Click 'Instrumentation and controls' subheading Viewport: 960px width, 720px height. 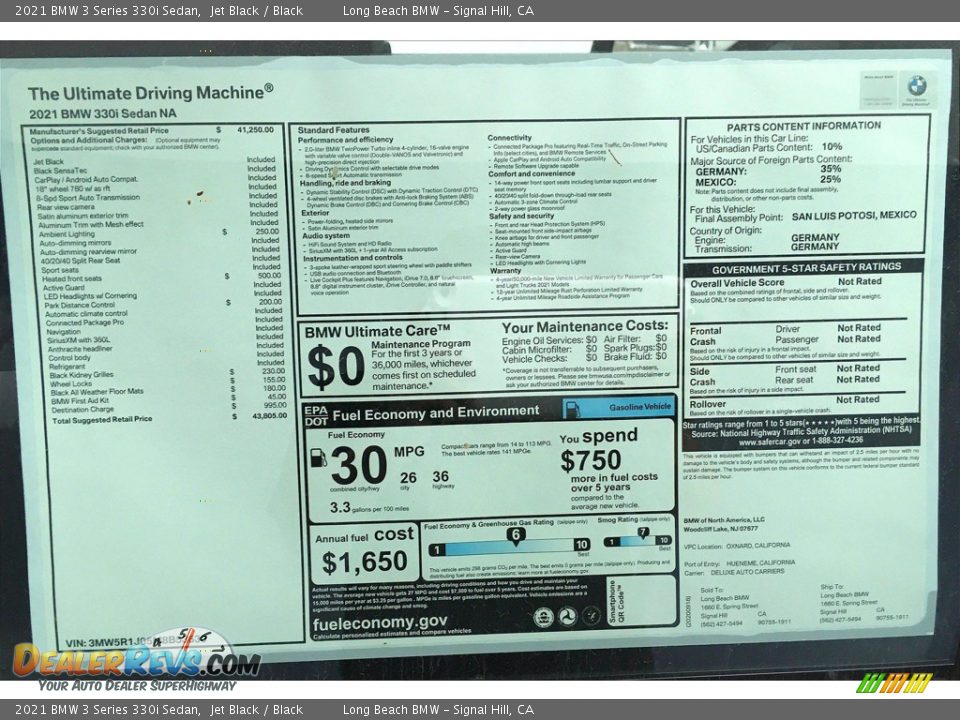pyautogui.click(x=353, y=258)
